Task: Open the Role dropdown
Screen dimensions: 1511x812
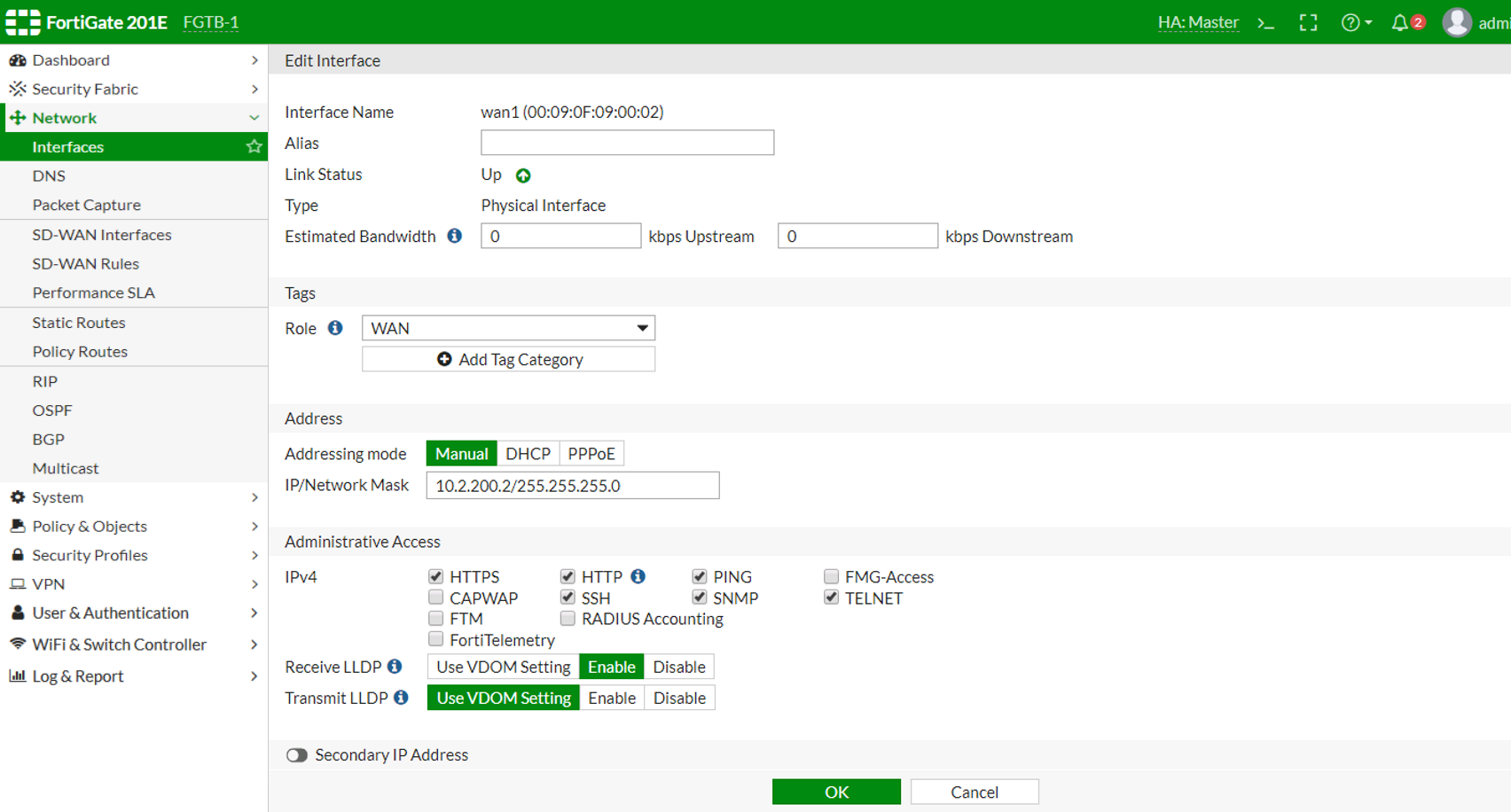Action: click(x=508, y=328)
